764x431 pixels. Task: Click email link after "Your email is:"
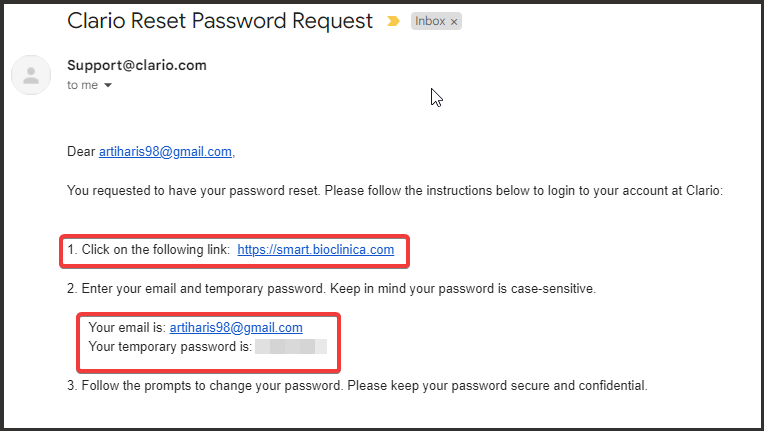236,327
